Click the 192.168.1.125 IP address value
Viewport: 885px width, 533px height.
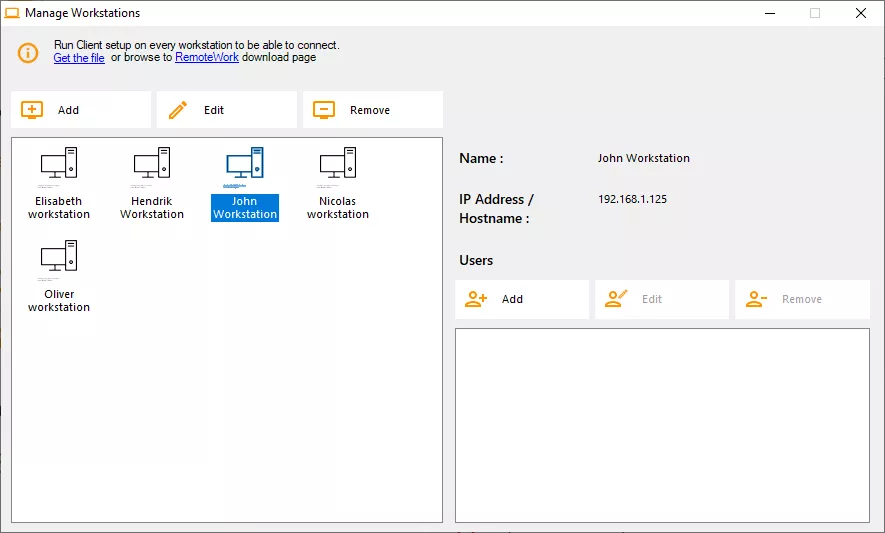632,199
